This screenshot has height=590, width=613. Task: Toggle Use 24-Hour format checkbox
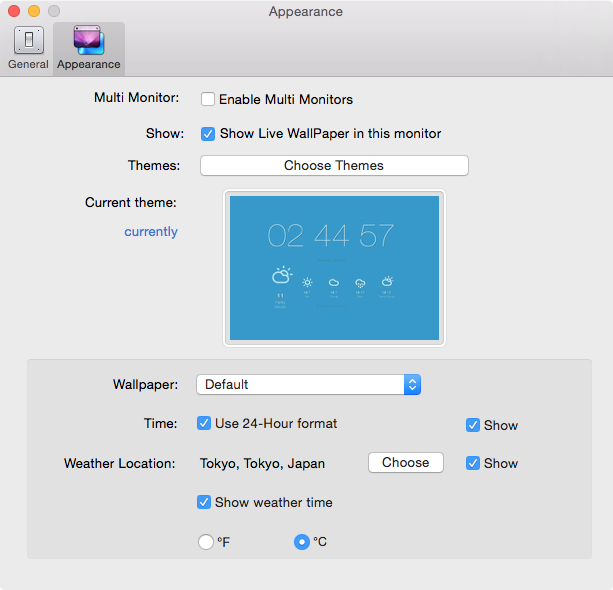coord(204,423)
